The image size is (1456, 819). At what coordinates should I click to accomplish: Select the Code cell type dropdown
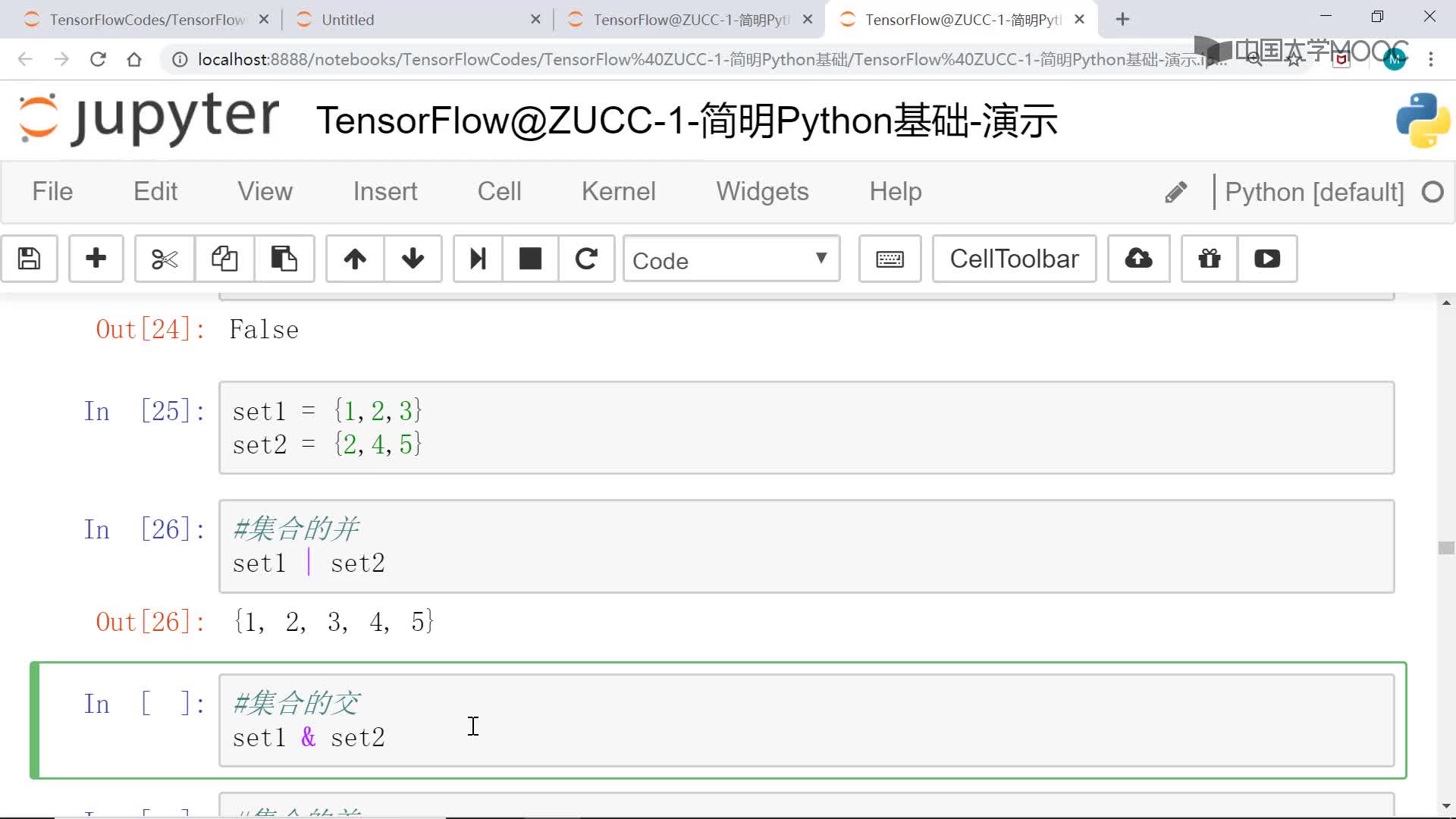click(731, 259)
